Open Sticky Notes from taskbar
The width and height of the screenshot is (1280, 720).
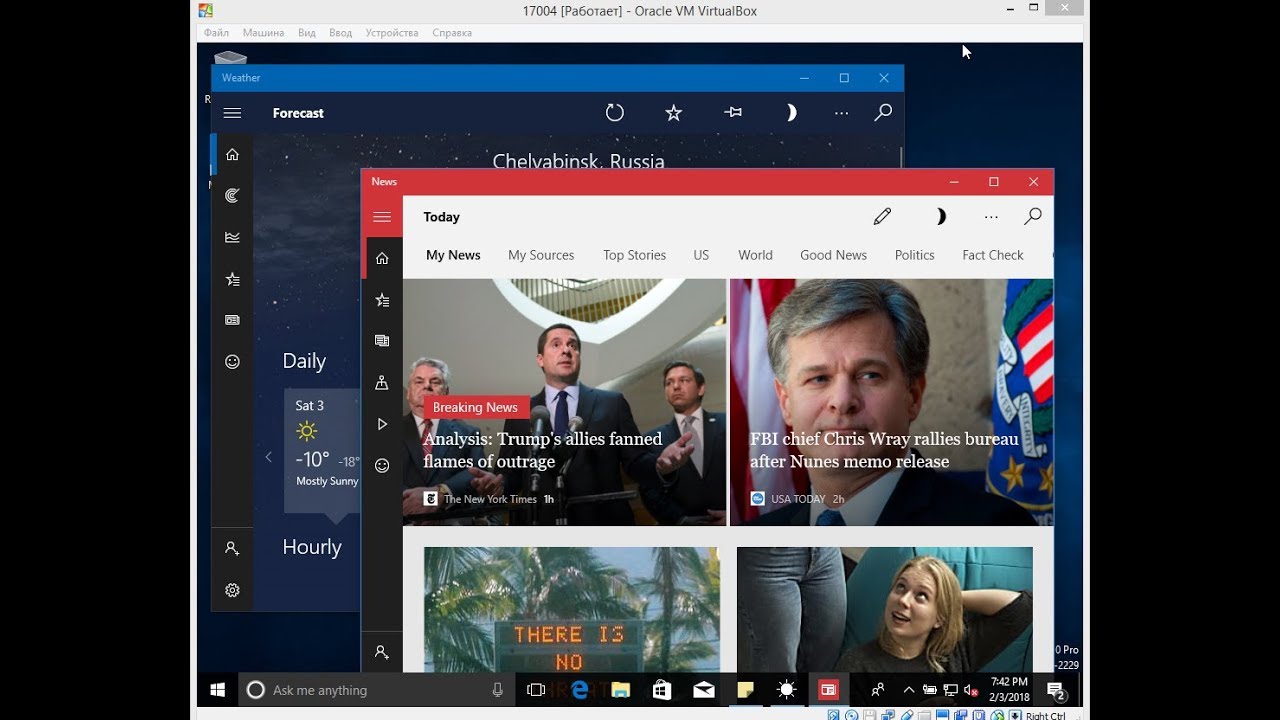[x=745, y=690]
